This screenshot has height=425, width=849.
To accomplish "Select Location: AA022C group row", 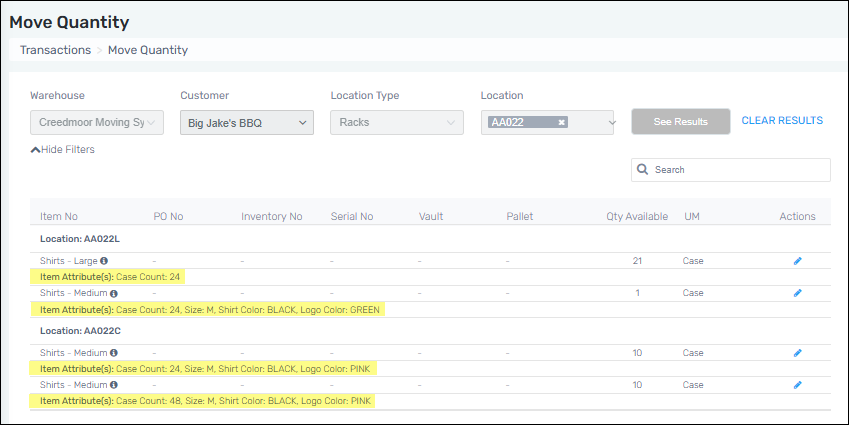I will (x=430, y=331).
